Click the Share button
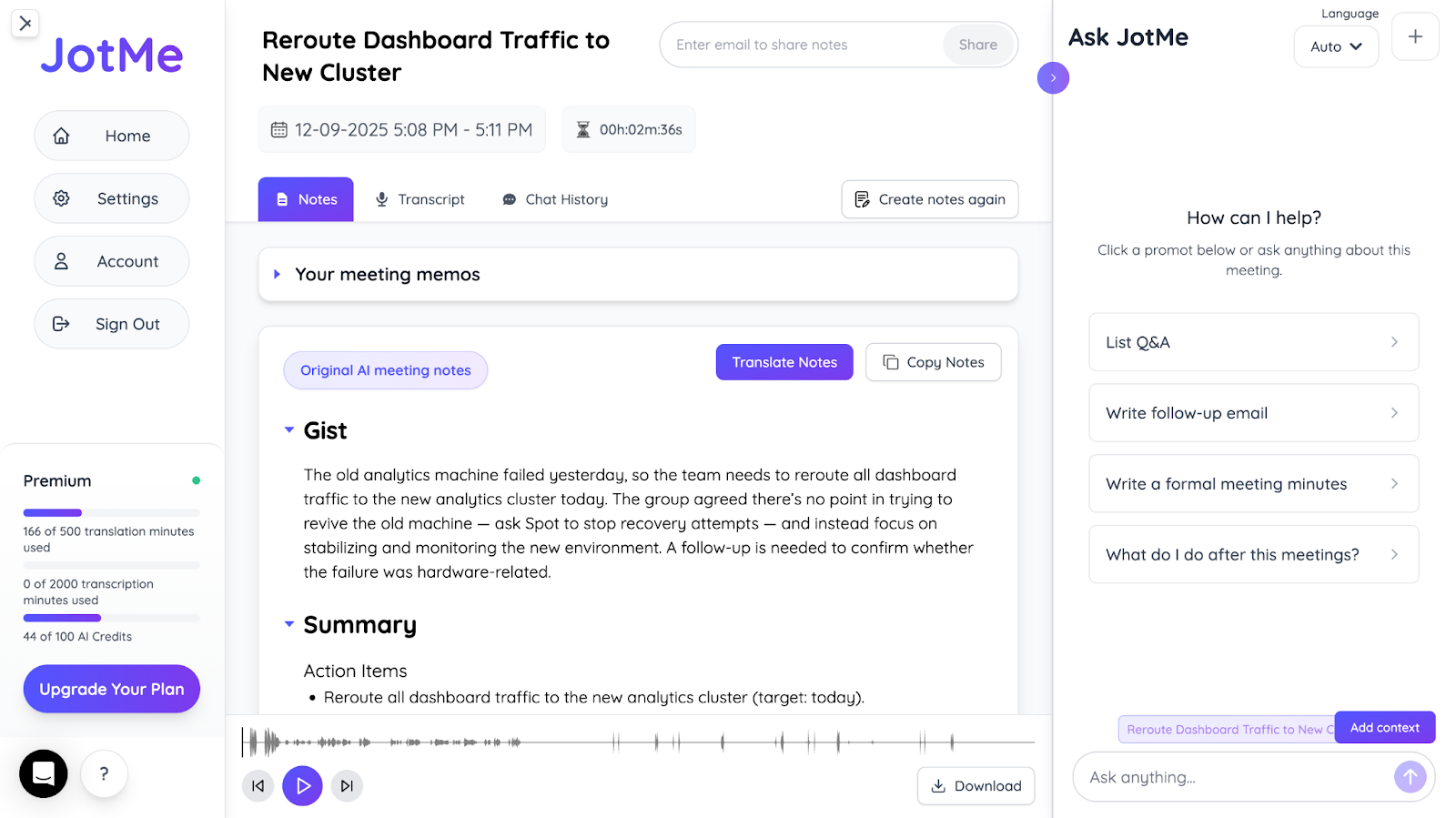 978,45
